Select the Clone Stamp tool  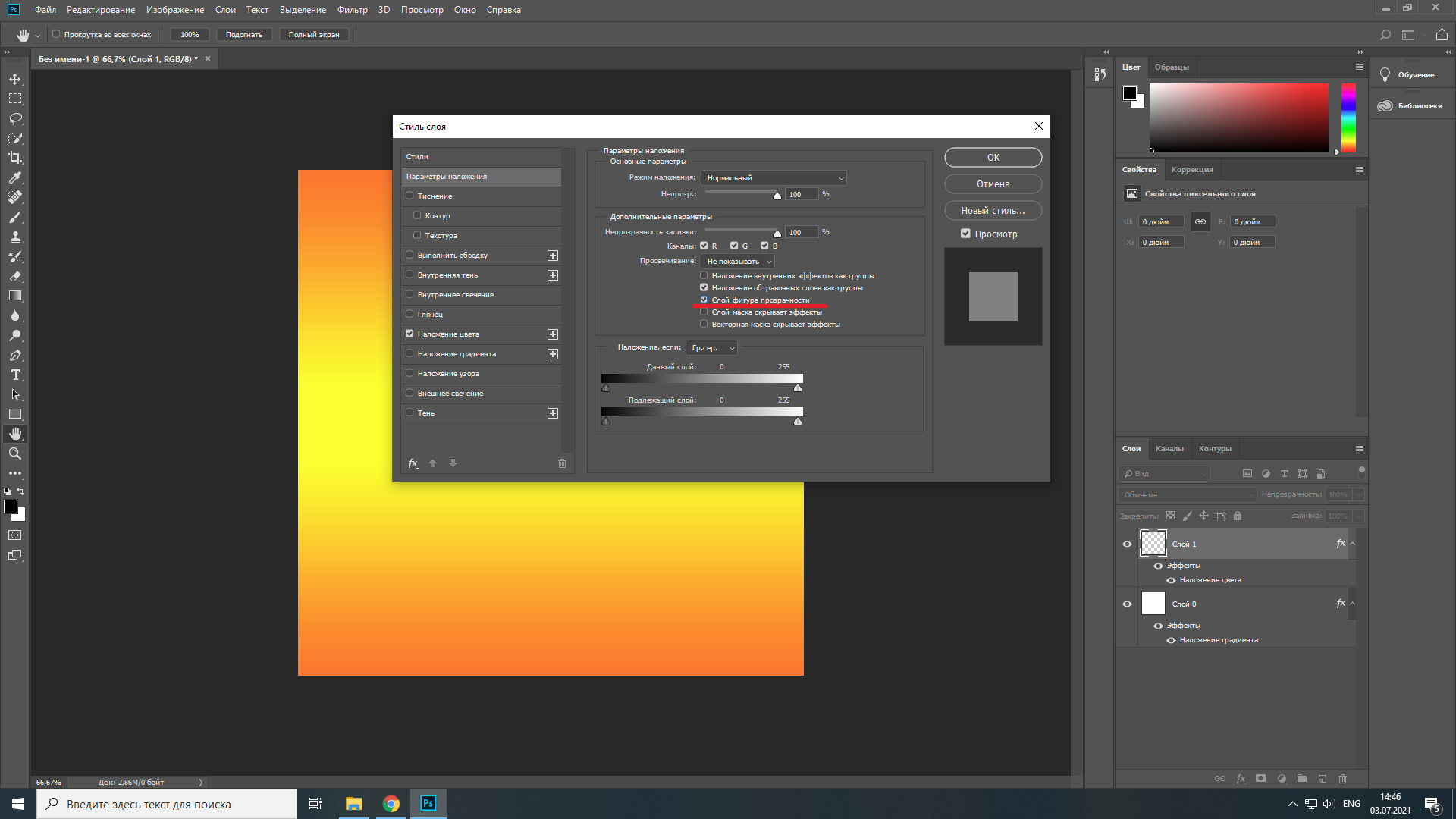15,237
